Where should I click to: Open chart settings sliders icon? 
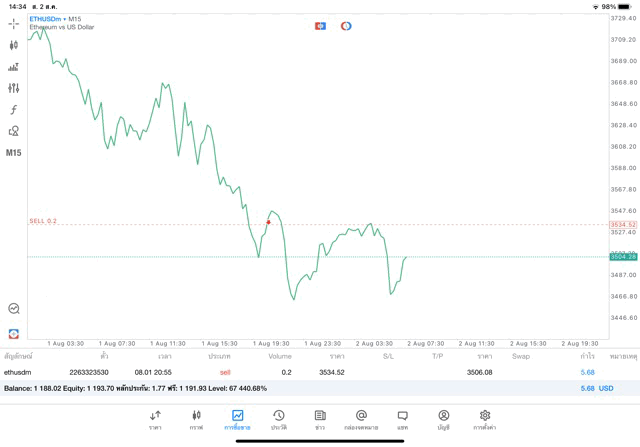[x=14, y=89]
